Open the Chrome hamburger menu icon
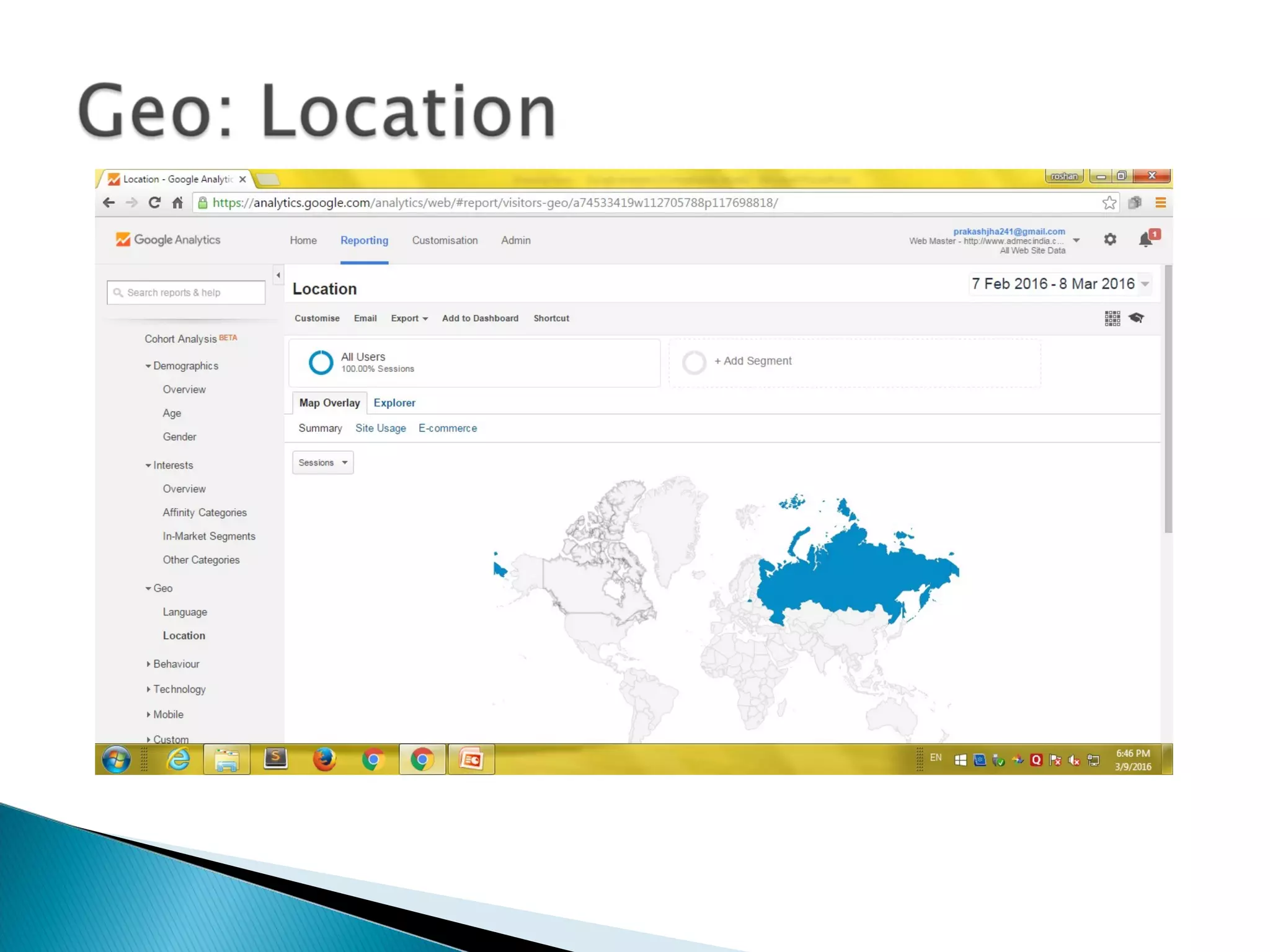The height and width of the screenshot is (952, 1270). click(x=1160, y=203)
